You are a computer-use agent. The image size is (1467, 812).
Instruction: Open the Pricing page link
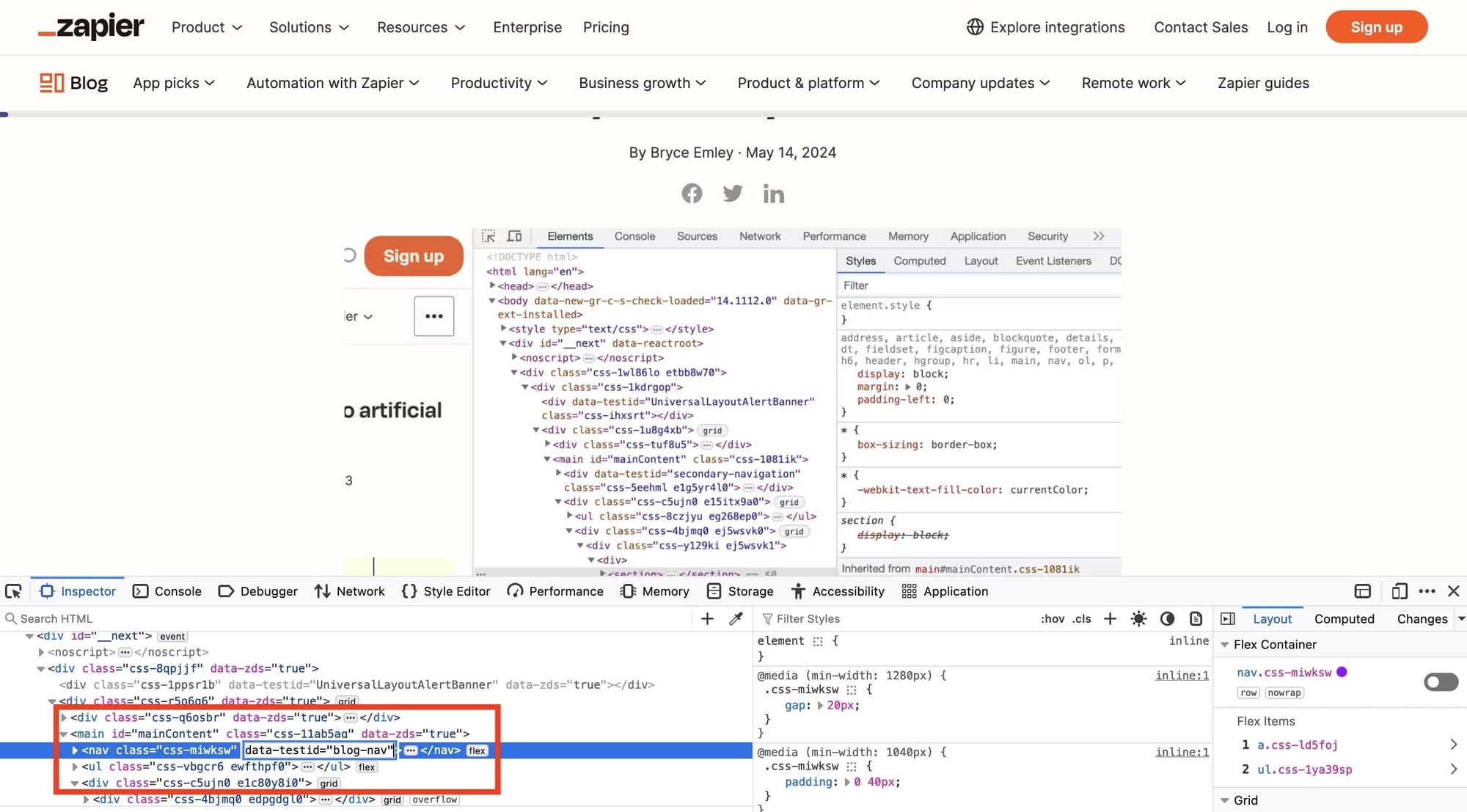[x=606, y=27]
